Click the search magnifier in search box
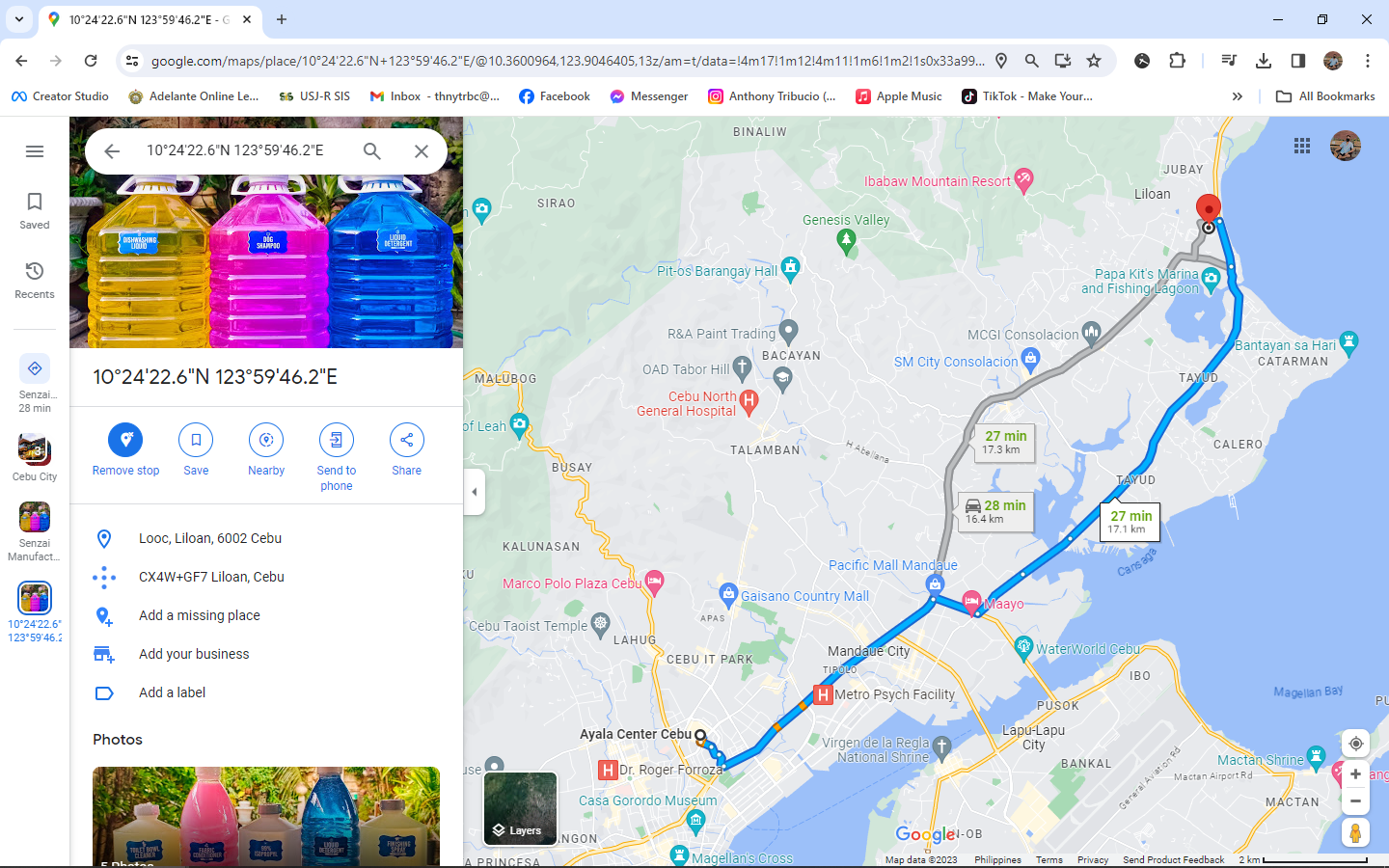Screen dimensions: 1389x868 coord(372,151)
